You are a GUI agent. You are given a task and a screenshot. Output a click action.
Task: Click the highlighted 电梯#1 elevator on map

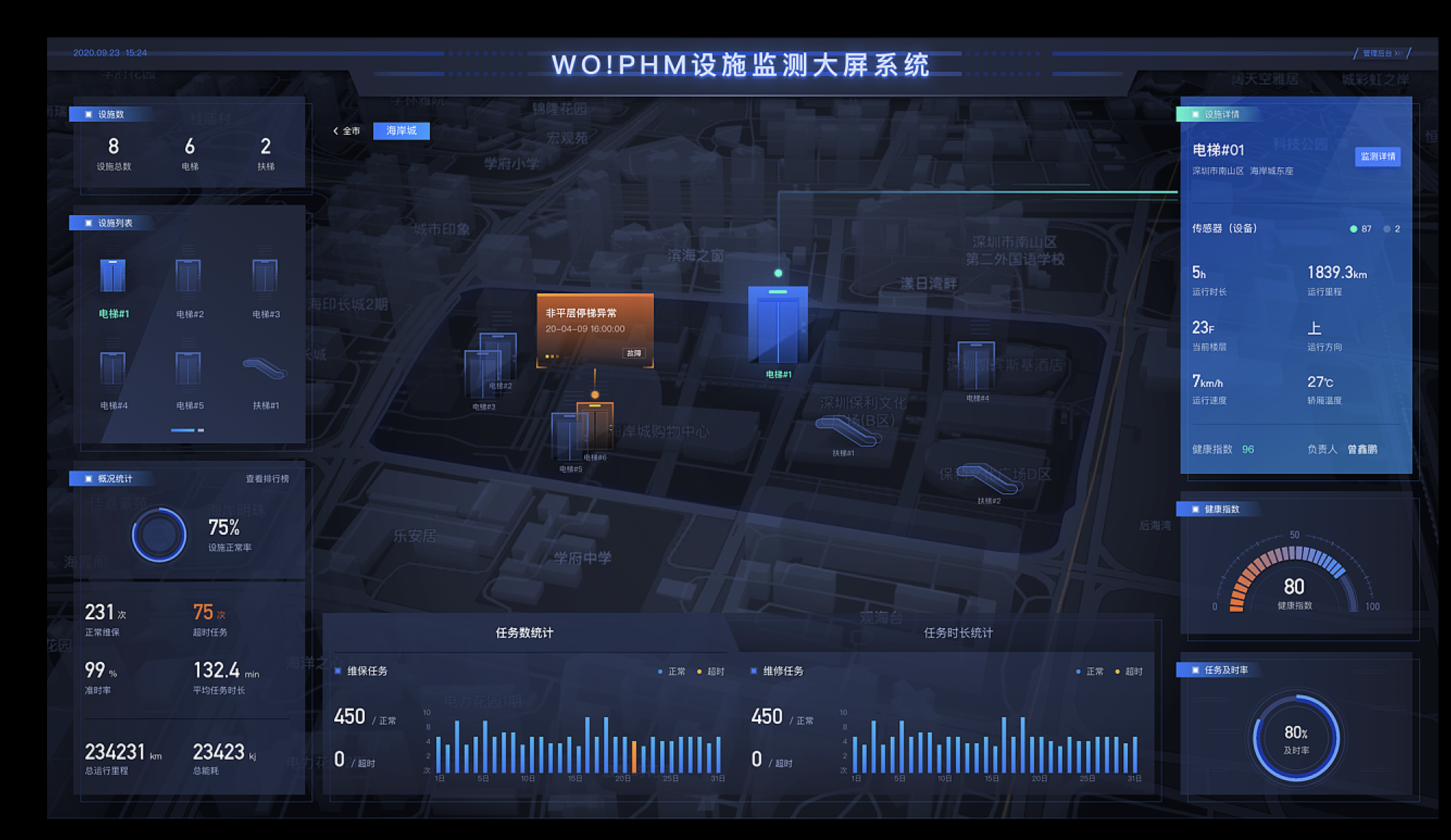[778, 324]
